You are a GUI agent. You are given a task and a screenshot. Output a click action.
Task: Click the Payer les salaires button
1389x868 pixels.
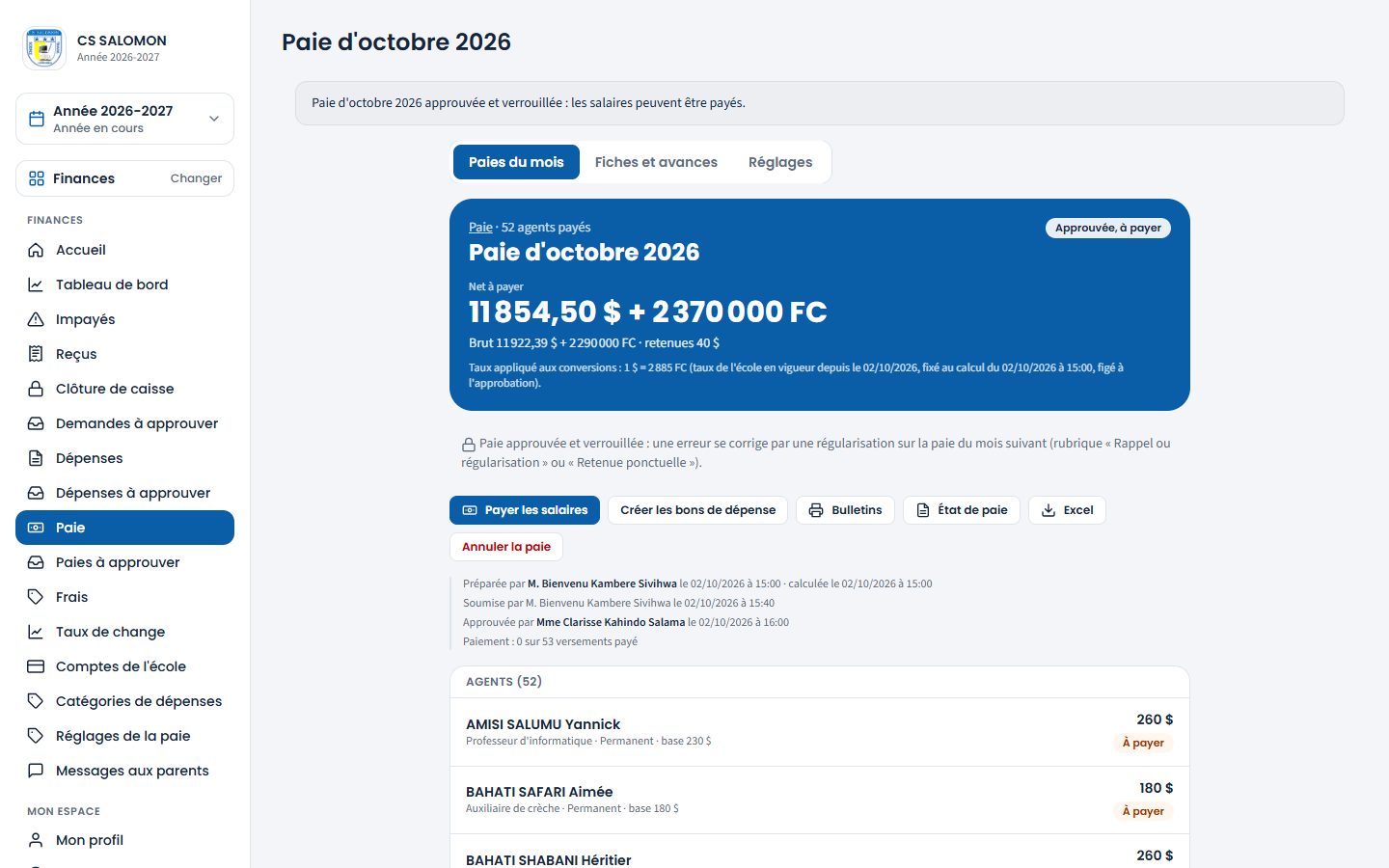tap(525, 510)
